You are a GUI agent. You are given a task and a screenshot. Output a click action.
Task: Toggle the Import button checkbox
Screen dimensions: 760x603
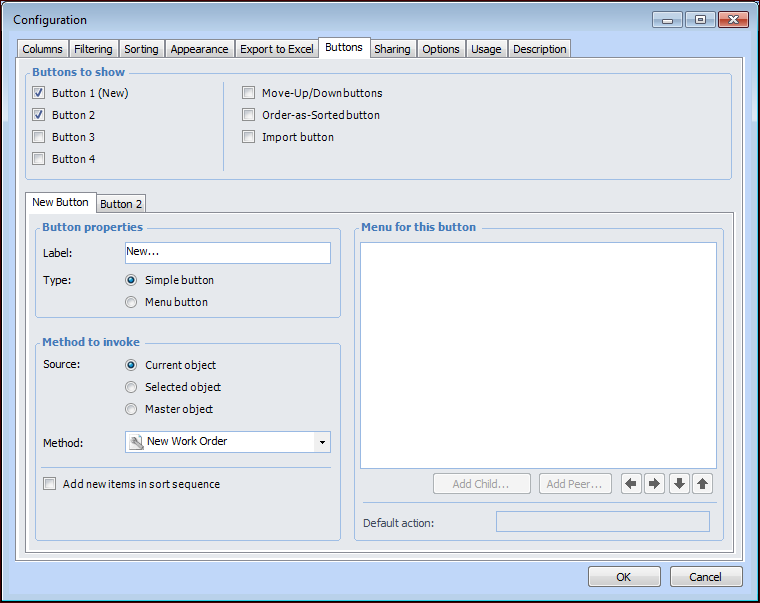pyautogui.click(x=248, y=137)
